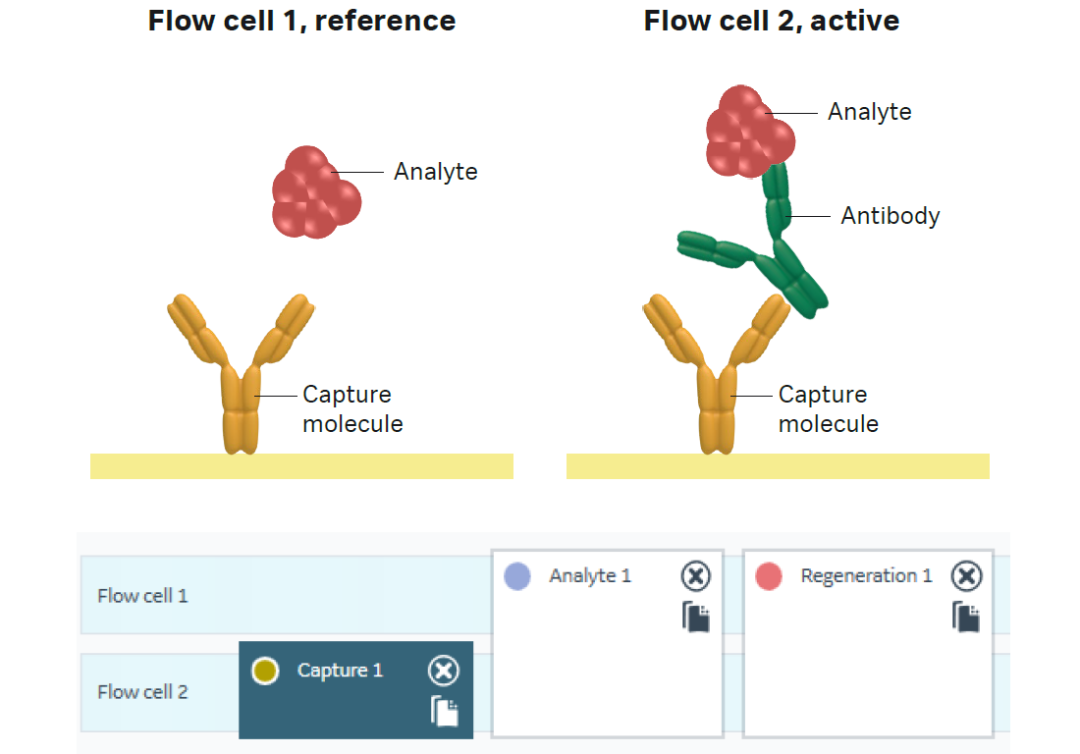Duplicate the Capture 1 step

(x=444, y=711)
